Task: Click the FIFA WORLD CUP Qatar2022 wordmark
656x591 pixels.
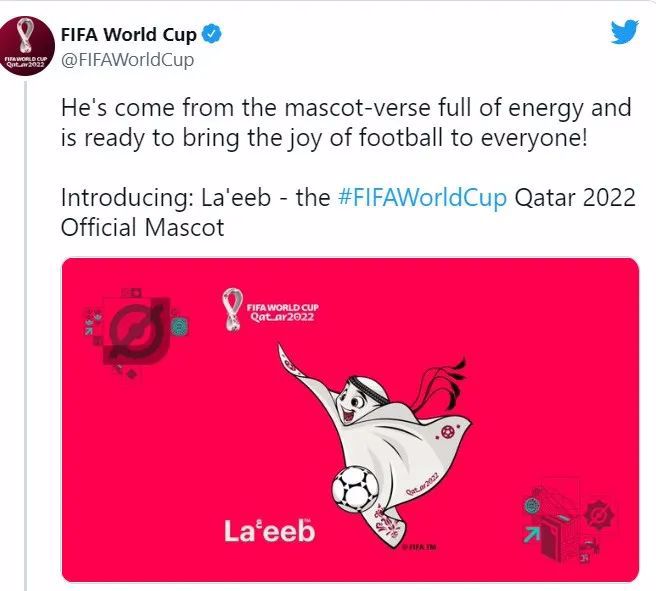Action: pyautogui.click(x=283, y=312)
